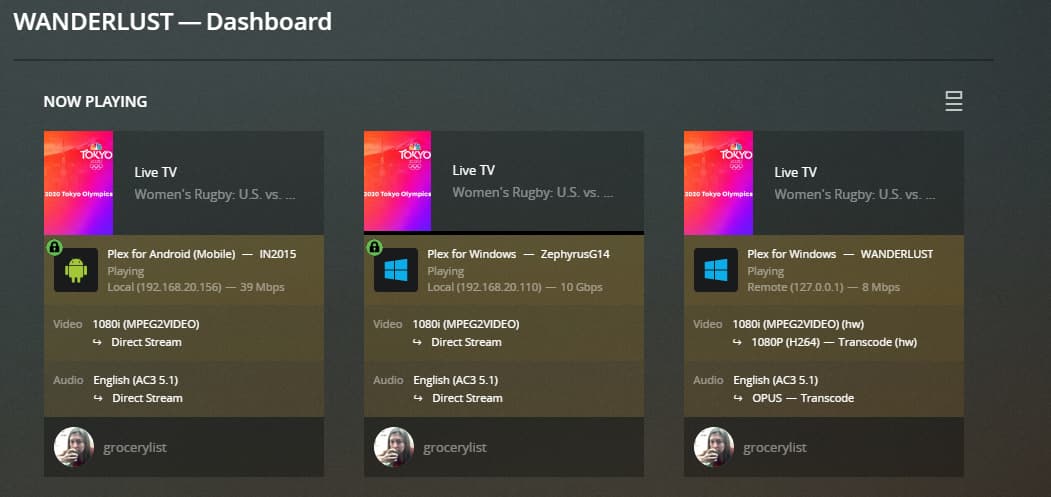Click video 'Direct Stream' on the IN2015 card
This screenshot has width=1051, height=497.
point(146,342)
